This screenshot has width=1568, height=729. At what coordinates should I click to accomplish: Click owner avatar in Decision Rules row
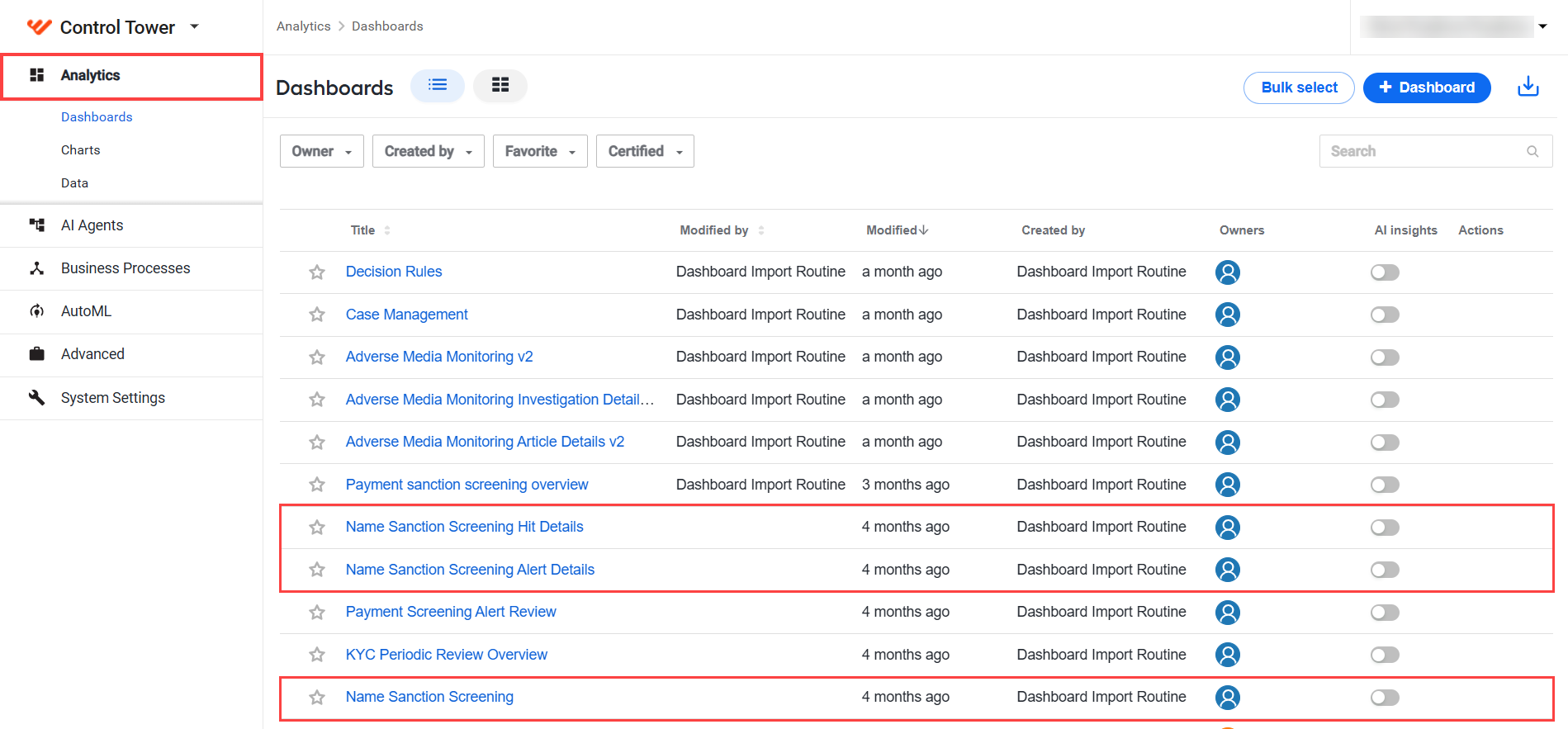tap(1228, 272)
